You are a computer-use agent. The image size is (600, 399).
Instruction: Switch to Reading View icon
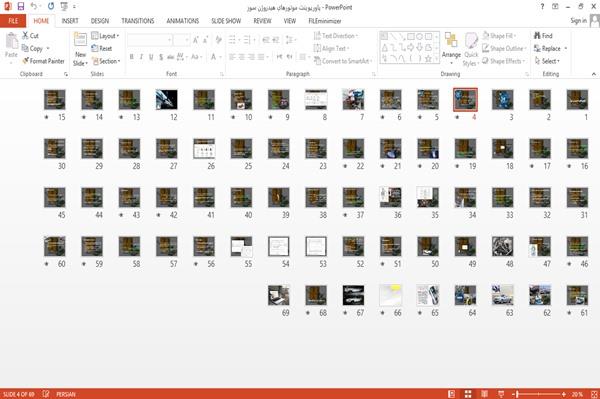coord(484,394)
